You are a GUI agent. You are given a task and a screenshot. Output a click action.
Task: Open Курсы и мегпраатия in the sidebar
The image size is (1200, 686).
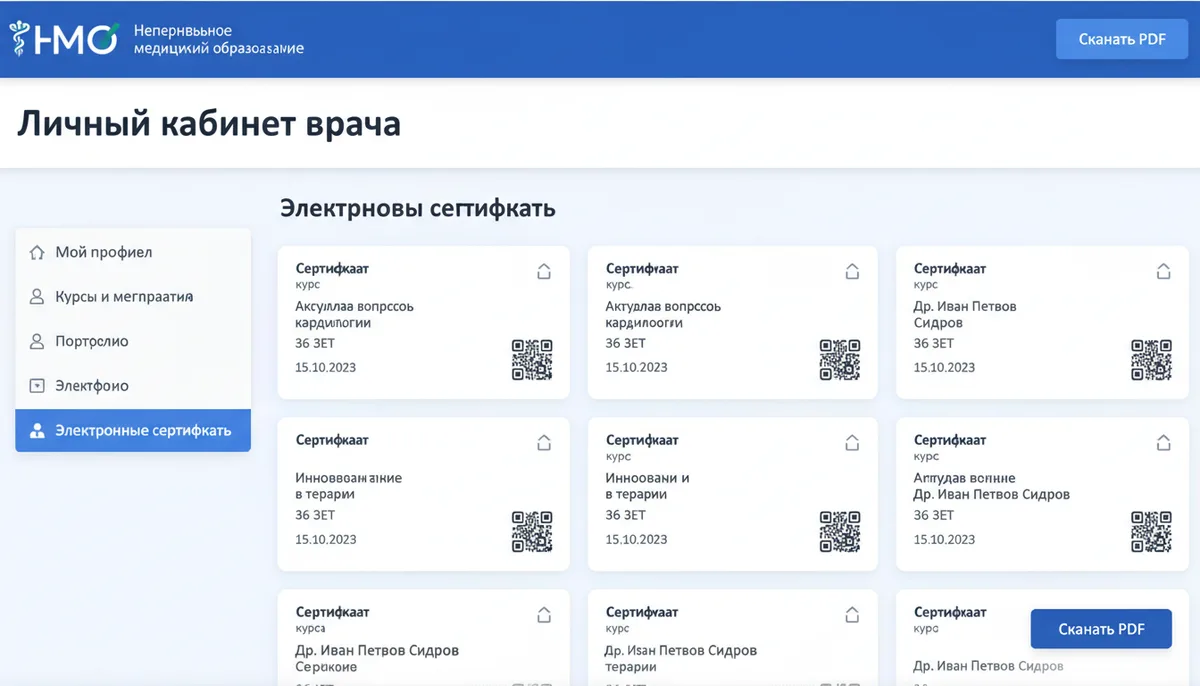click(x=133, y=297)
